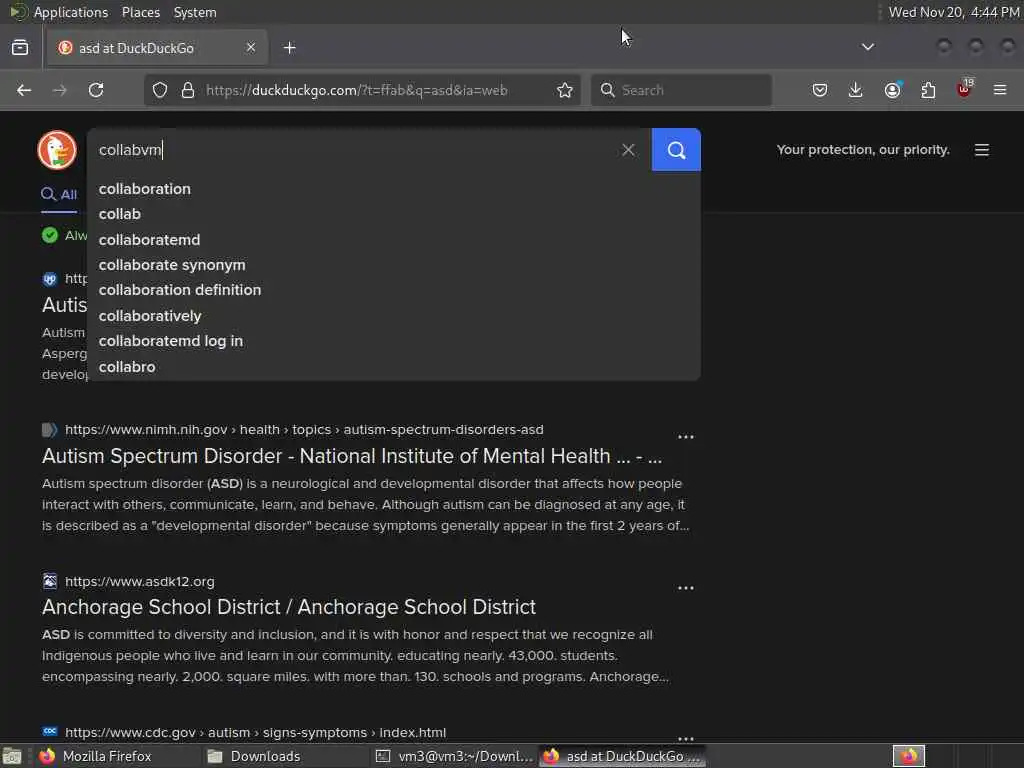Viewport: 1024px width, 768px height.
Task: Click the Anchorage School District favicon
Action: pos(50,581)
